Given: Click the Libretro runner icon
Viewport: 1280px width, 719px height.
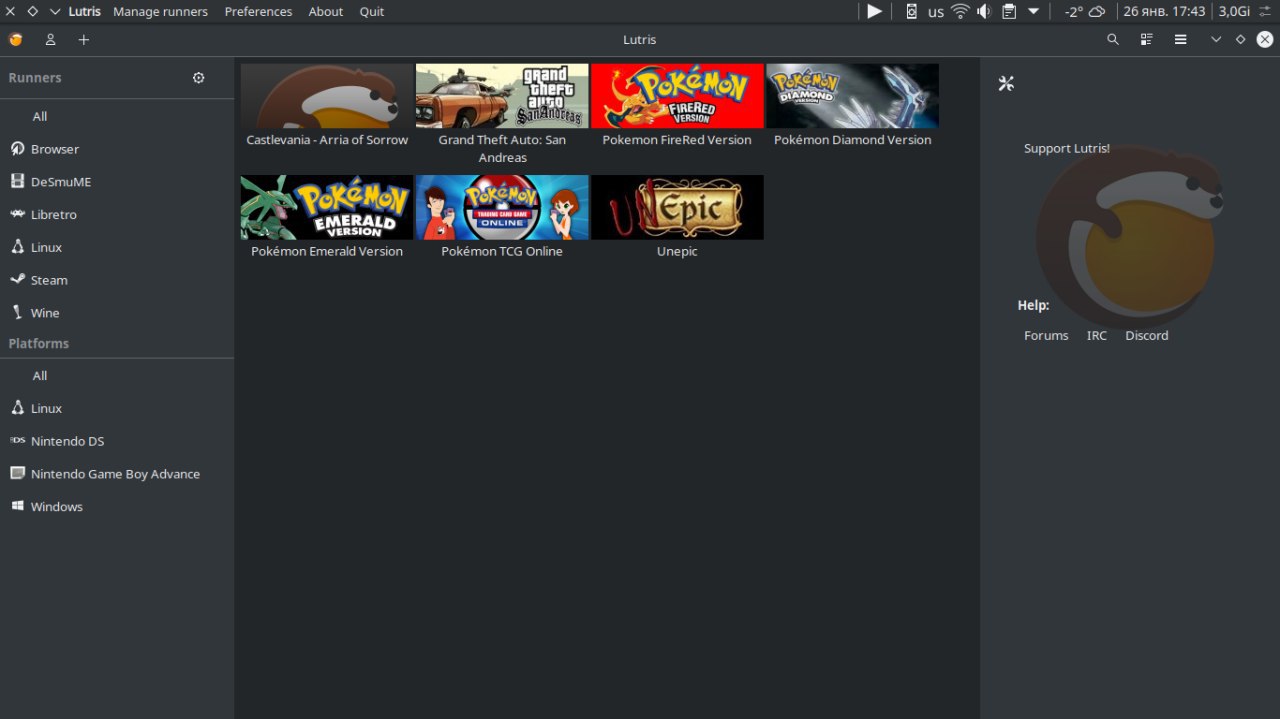Looking at the screenshot, I should 17,214.
